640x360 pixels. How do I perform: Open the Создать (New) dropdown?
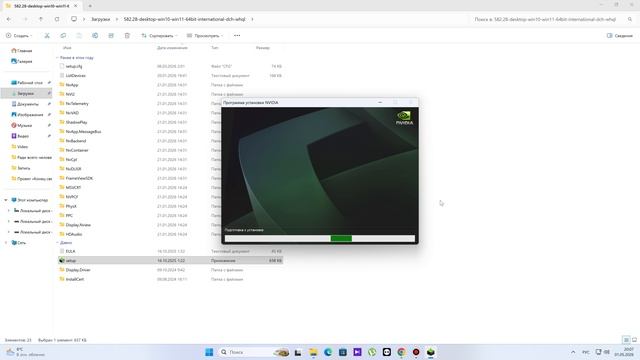pyautogui.click(x=19, y=36)
